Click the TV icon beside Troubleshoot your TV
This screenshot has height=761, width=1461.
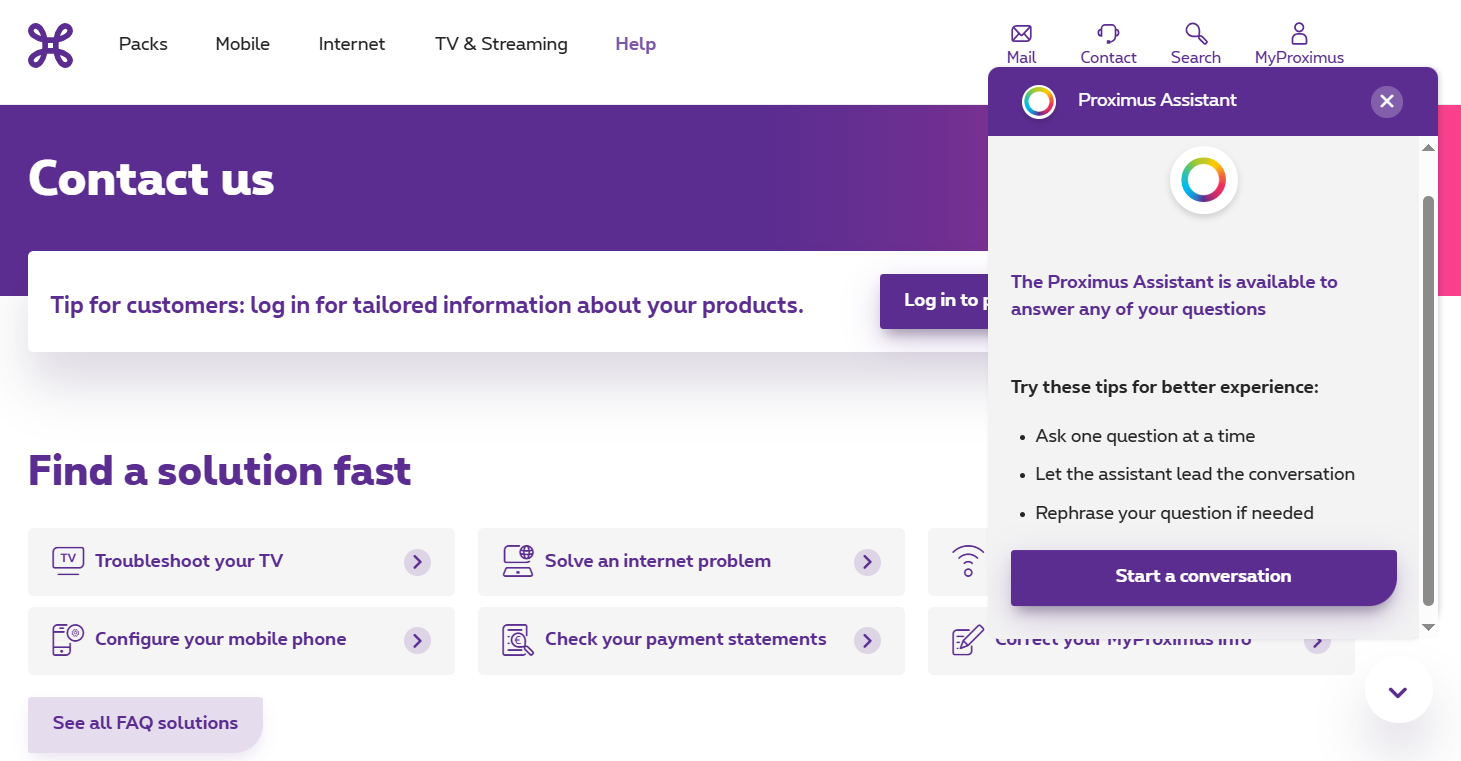[x=67, y=561]
